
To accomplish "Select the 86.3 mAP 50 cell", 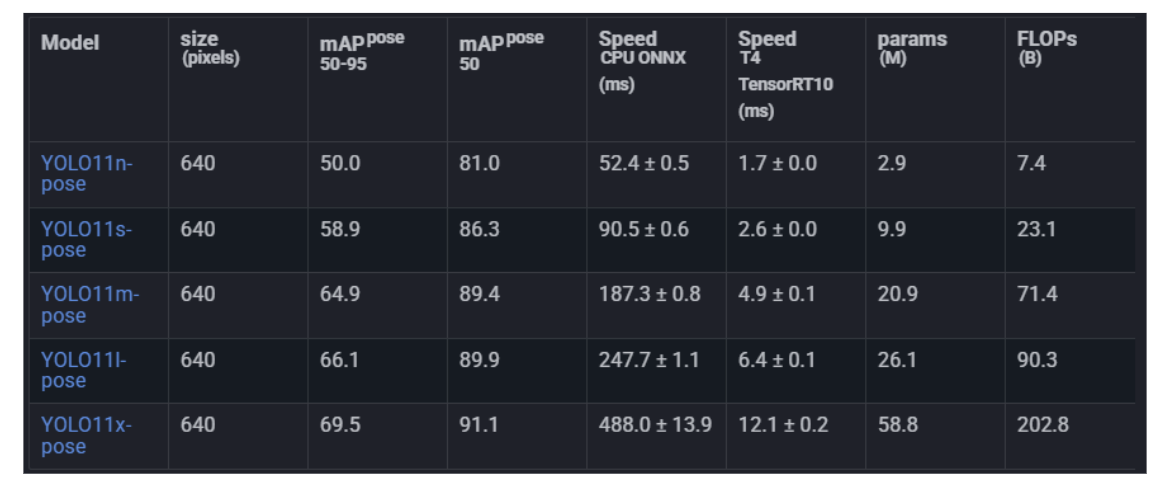I will click(x=479, y=229).
